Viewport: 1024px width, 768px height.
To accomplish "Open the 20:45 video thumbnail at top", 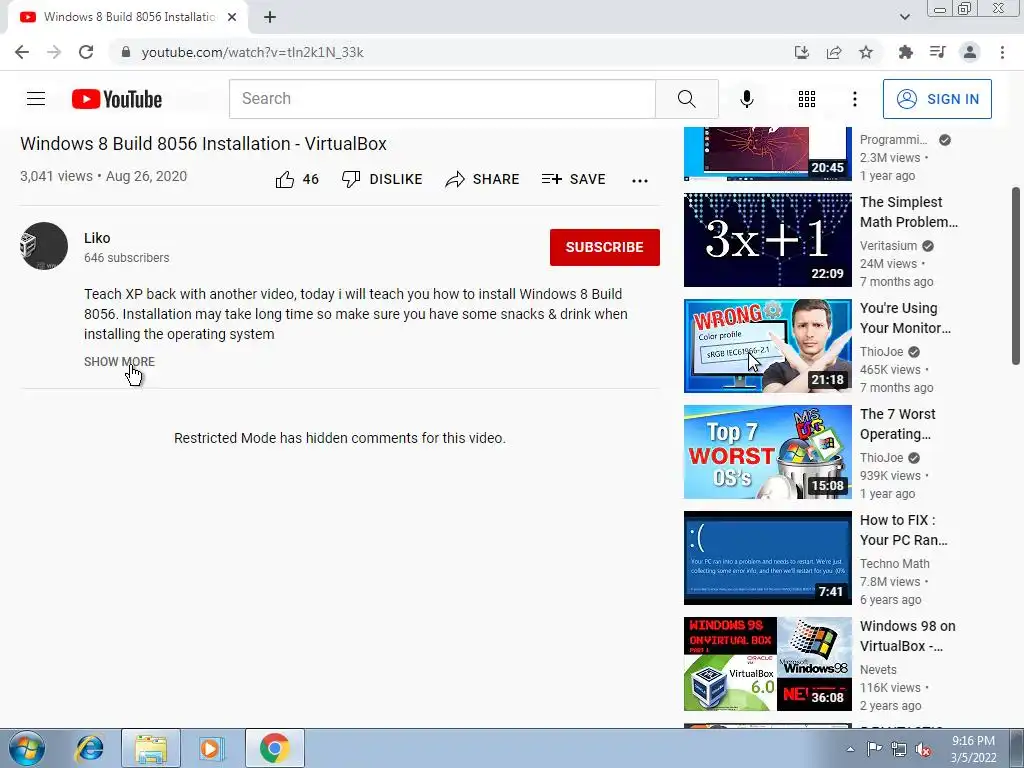I will [767, 154].
